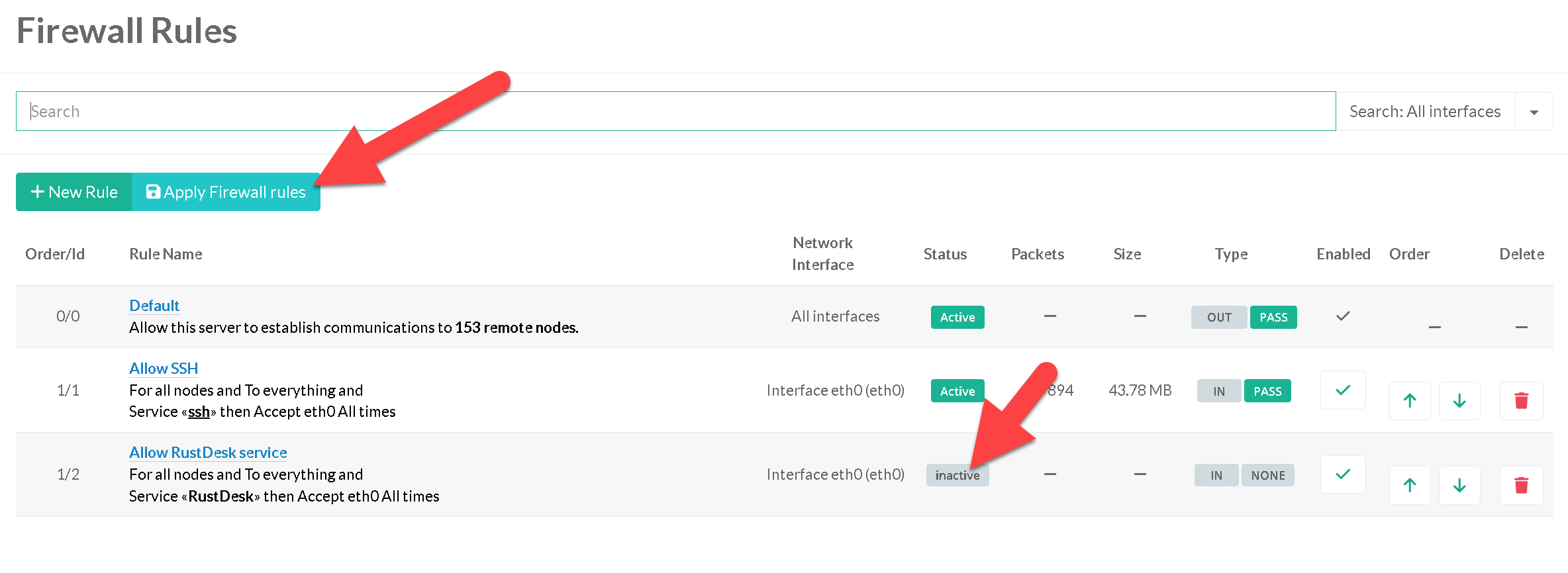Screen dimensions: 1568x573
Task: Move Allow SSH rule up
Action: click(1410, 400)
